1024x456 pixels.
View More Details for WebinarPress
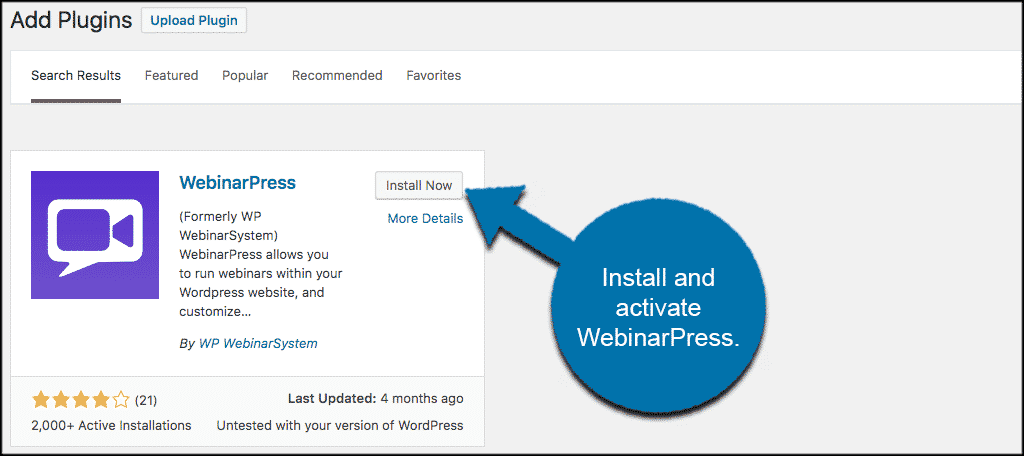(425, 219)
